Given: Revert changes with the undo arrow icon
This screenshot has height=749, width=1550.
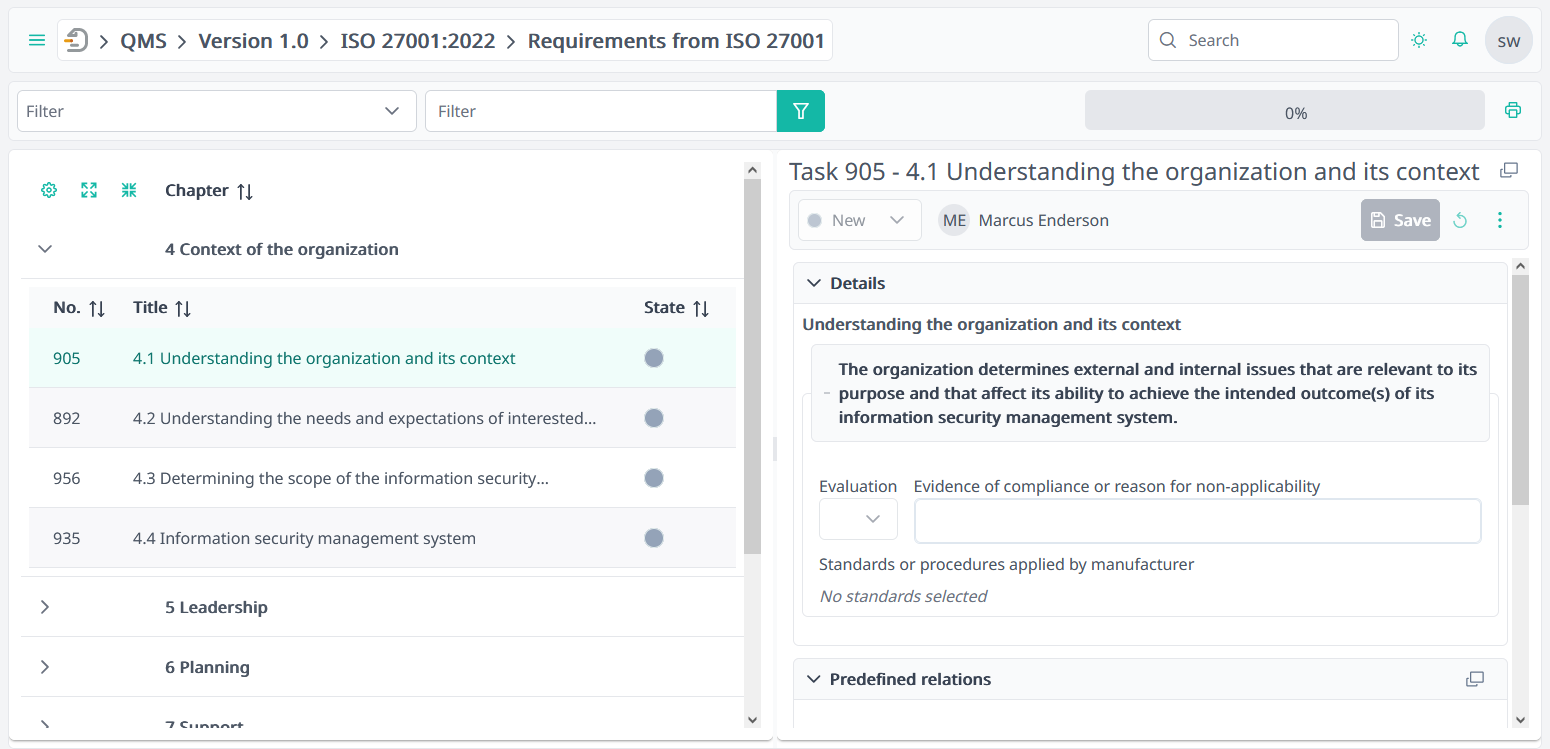Looking at the screenshot, I should (x=1460, y=220).
